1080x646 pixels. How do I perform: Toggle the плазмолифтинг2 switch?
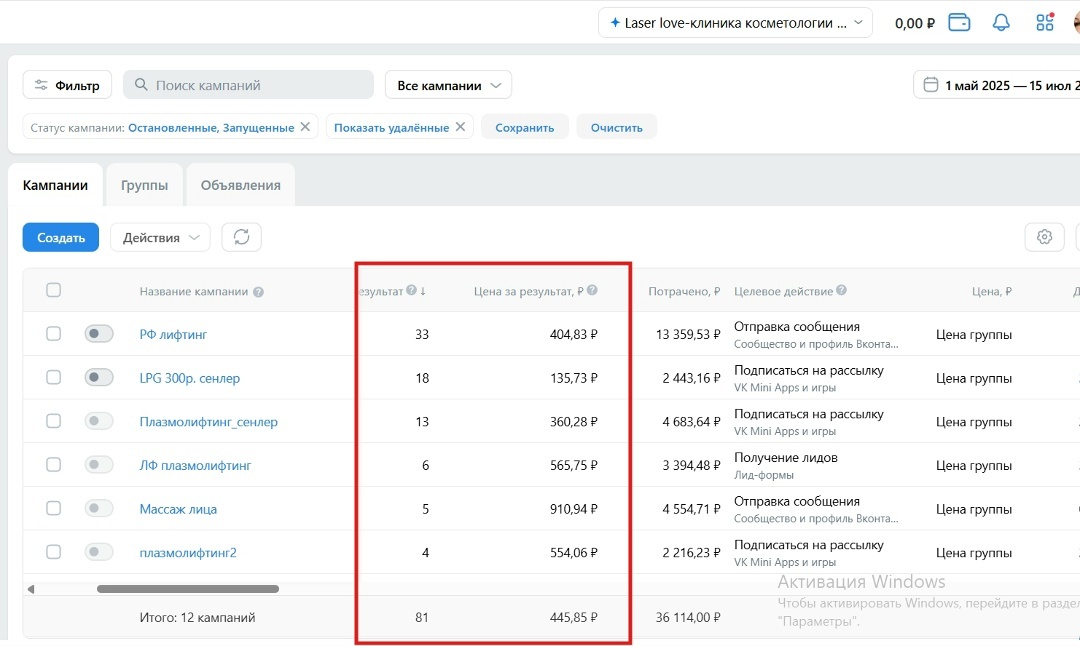click(x=98, y=552)
